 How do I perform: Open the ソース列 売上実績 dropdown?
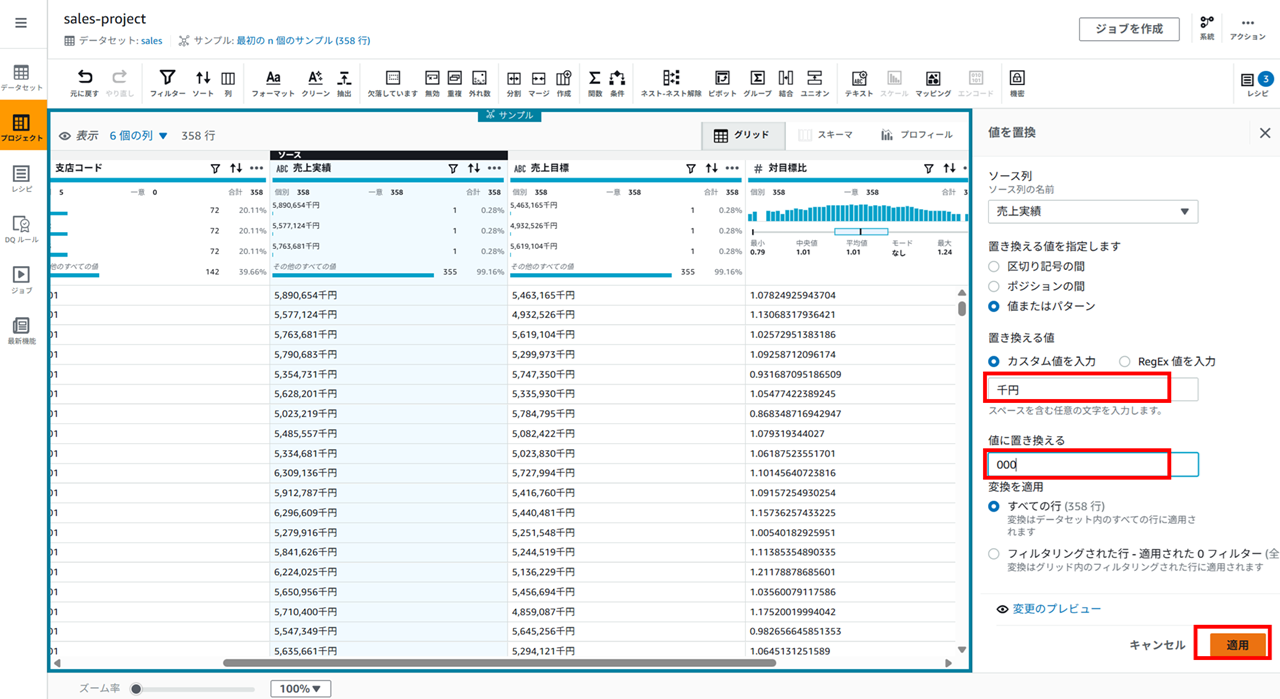point(1093,211)
